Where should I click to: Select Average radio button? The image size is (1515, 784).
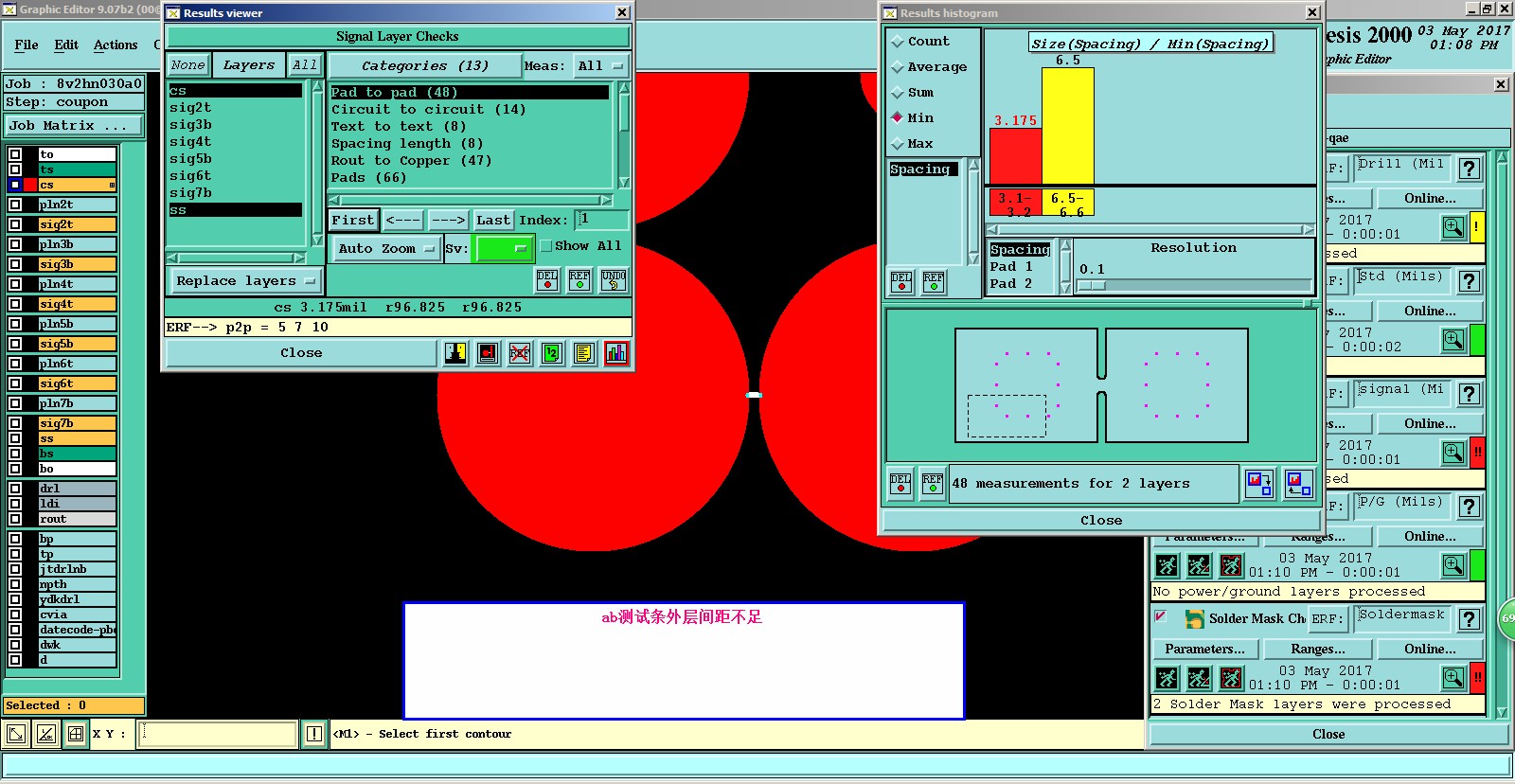pyautogui.click(x=898, y=67)
